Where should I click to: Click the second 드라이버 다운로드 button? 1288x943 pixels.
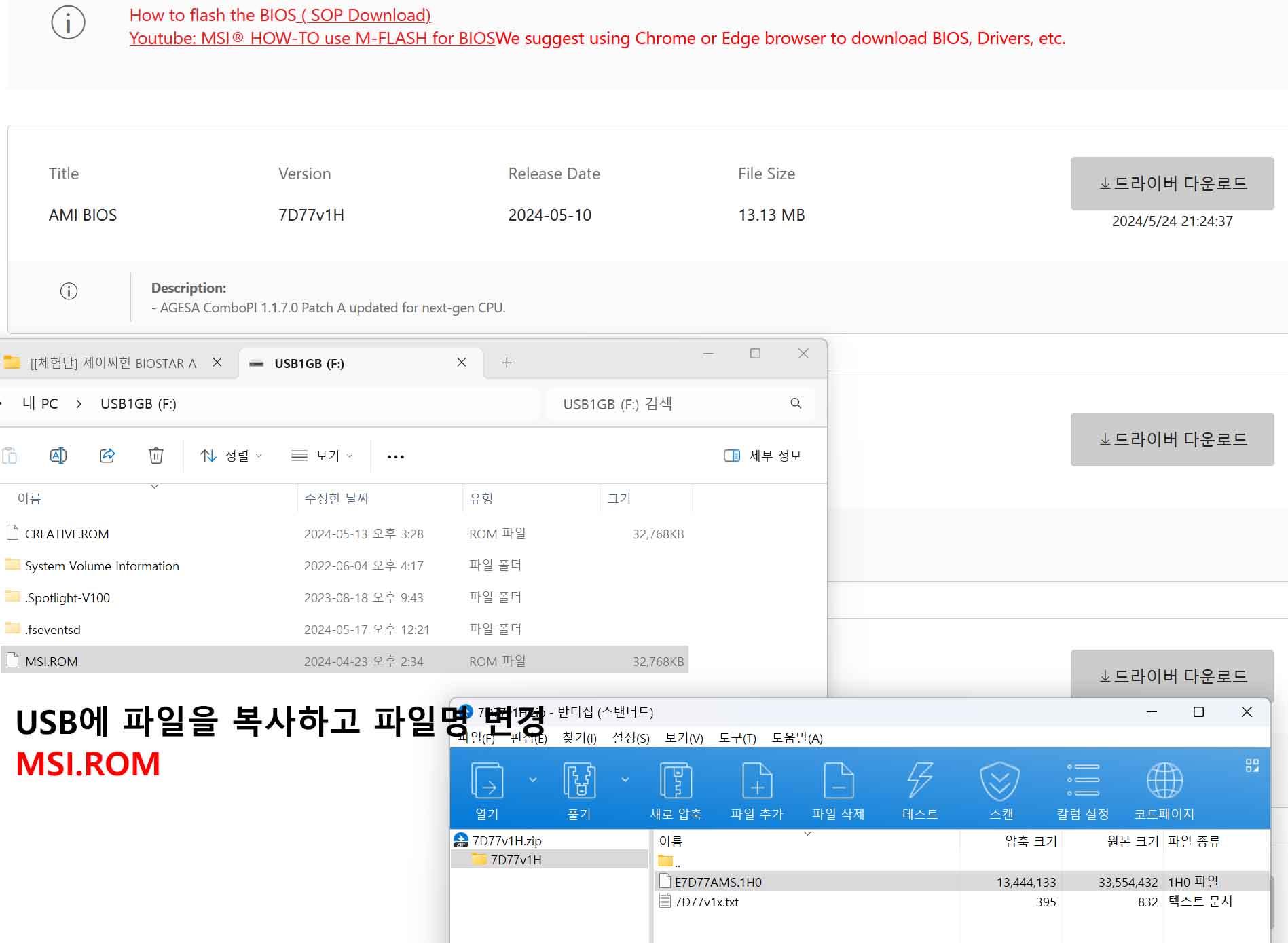(1173, 439)
